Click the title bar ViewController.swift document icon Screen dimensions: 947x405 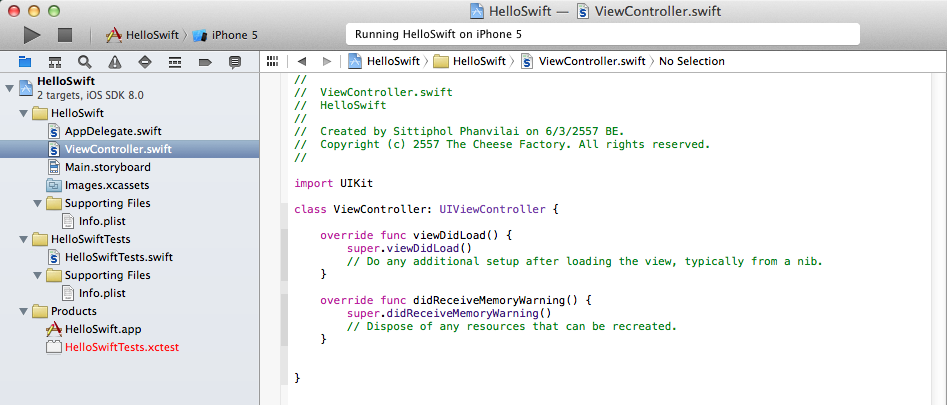tap(583, 11)
